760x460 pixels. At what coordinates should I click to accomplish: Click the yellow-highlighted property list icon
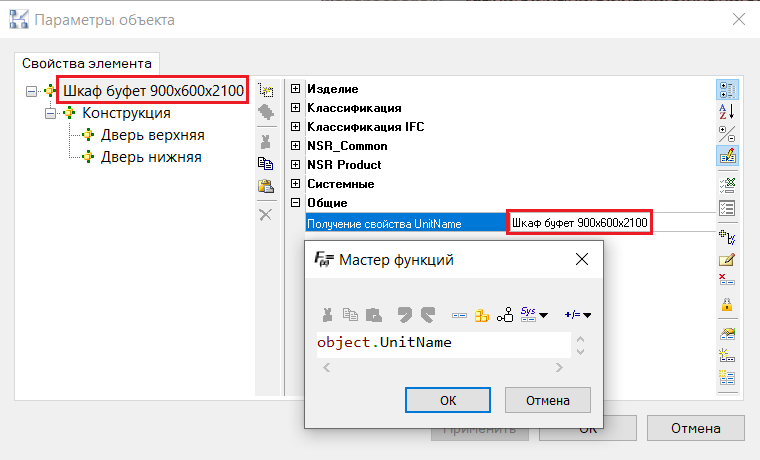727,378
